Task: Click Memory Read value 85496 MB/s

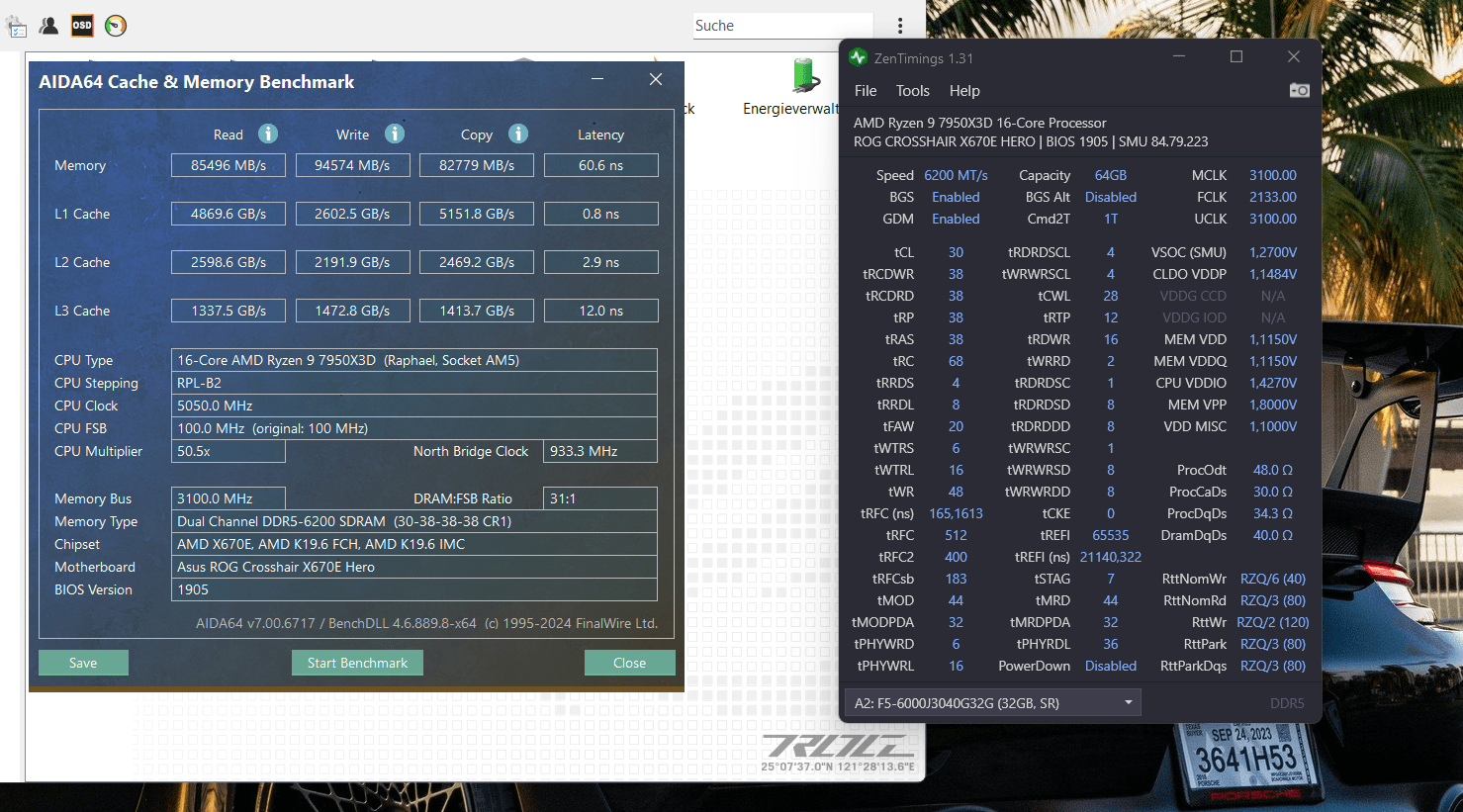Action: [229, 165]
